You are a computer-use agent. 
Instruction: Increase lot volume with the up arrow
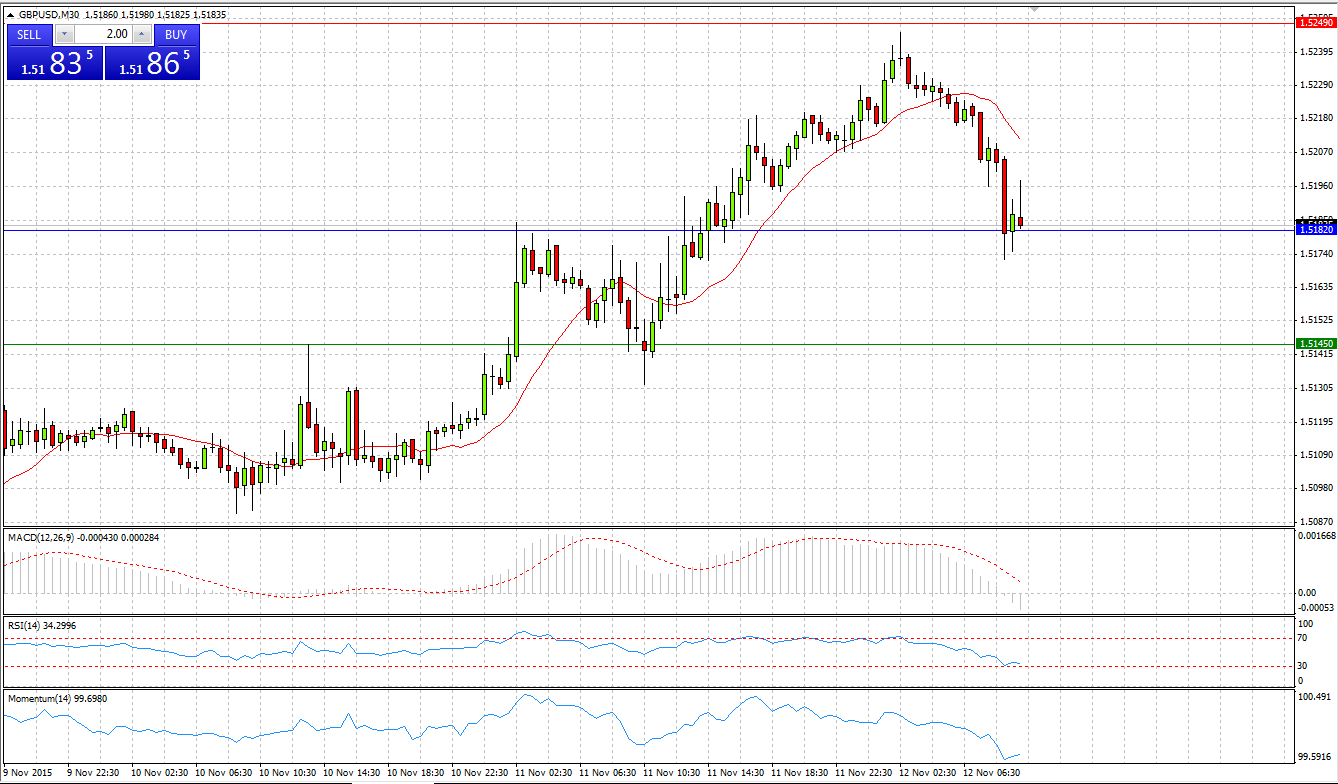141,34
